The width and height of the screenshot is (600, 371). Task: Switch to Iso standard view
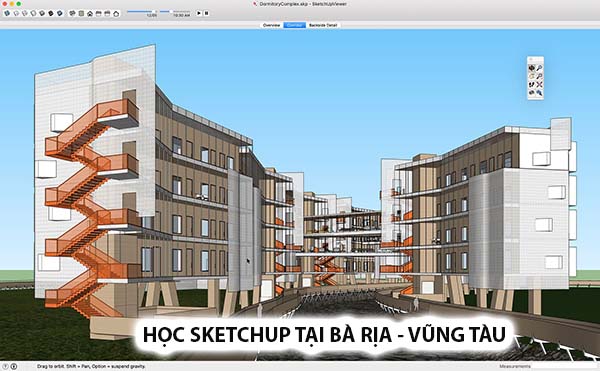(72, 13)
